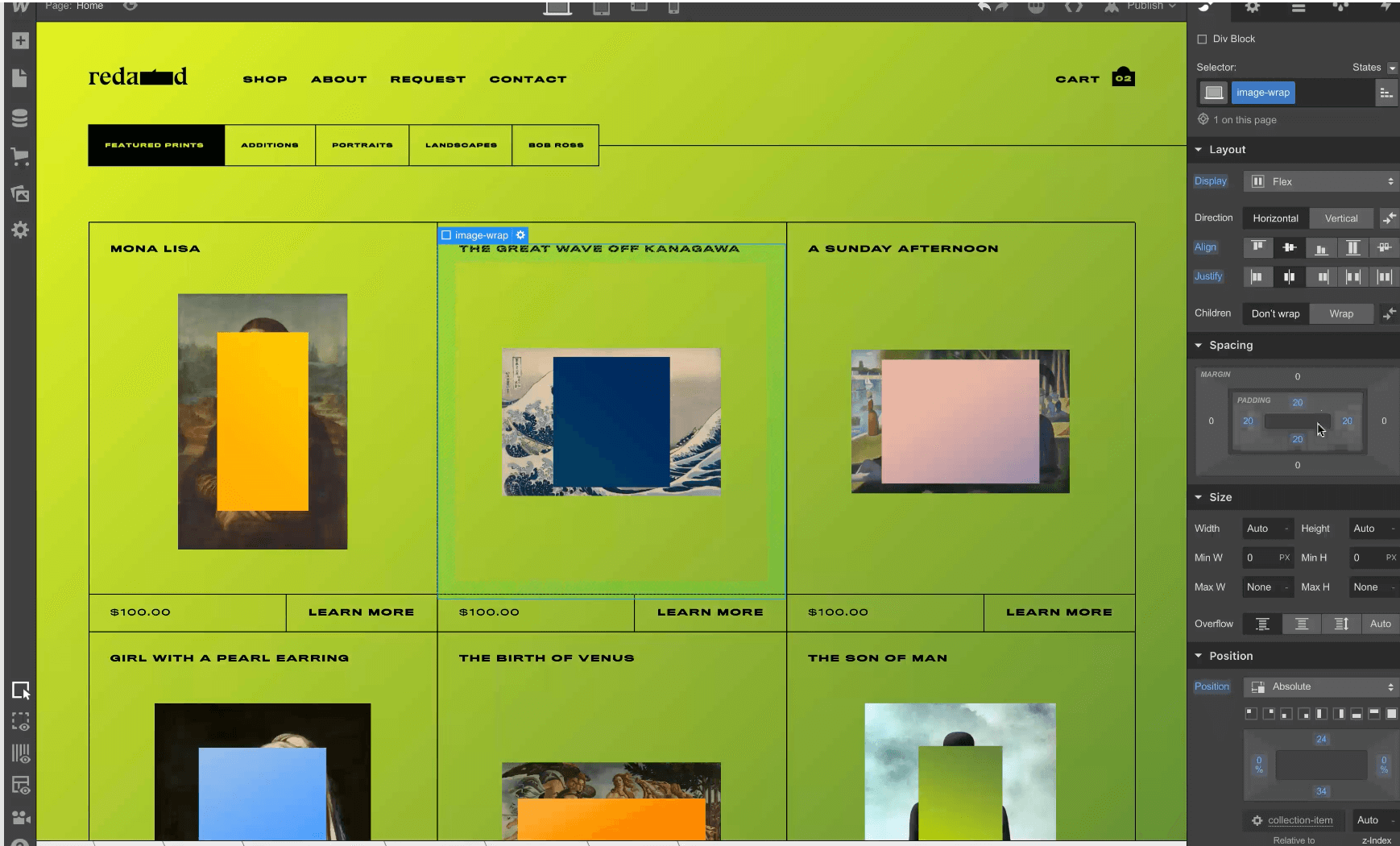The image size is (1400, 846).
Task: Select the Bob Ross tab
Action: pos(556,145)
